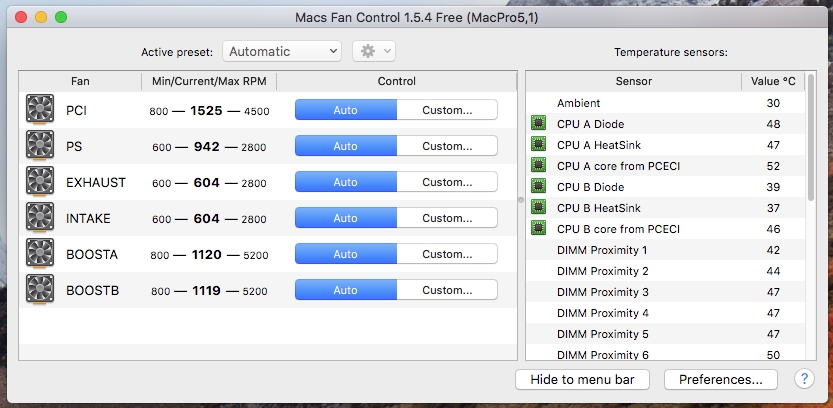Click the CPU A HeatSink chip icon
Viewport: 833px width, 408px height.
(538, 144)
